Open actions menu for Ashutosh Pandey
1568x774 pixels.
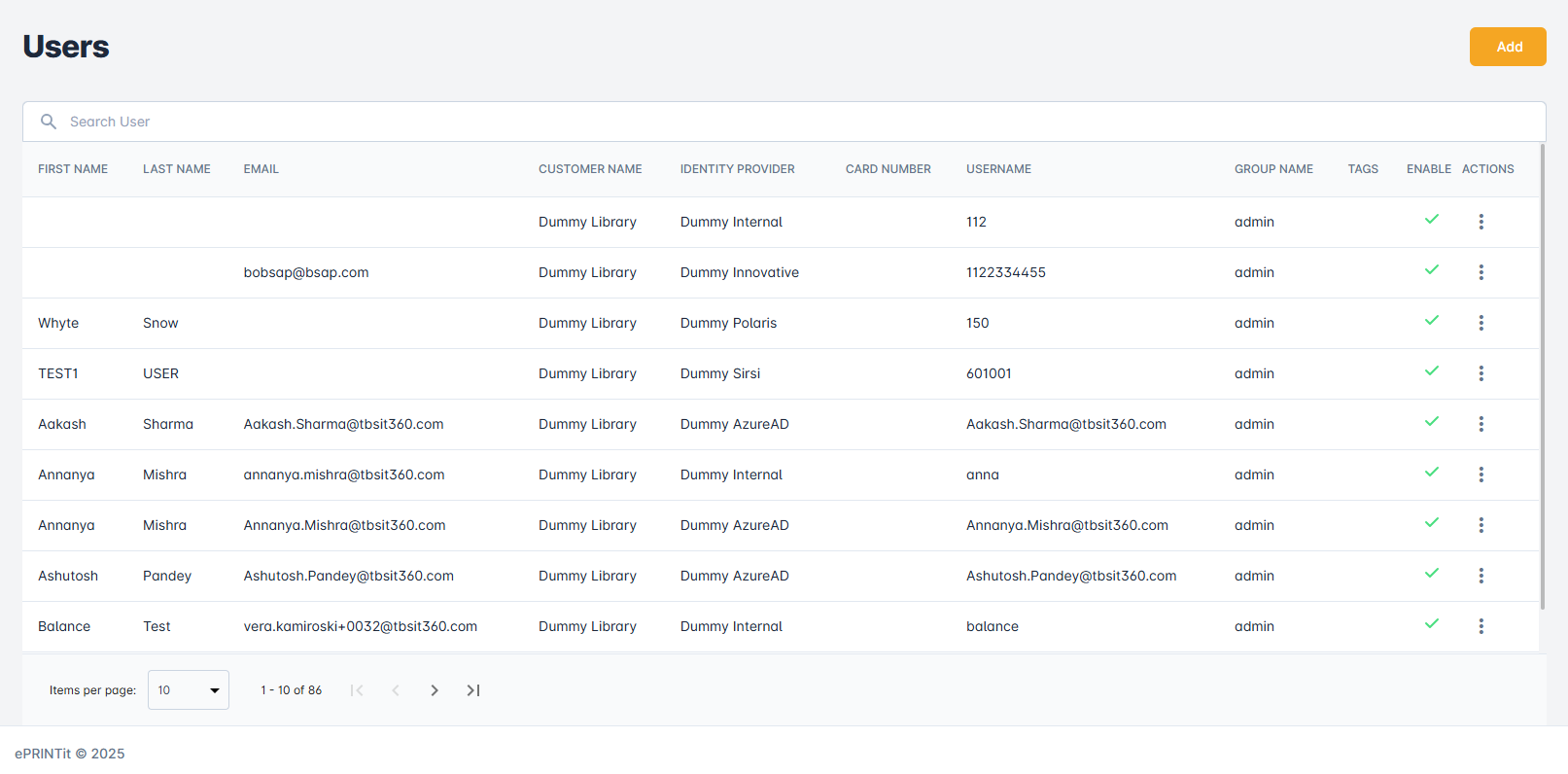(1481, 576)
